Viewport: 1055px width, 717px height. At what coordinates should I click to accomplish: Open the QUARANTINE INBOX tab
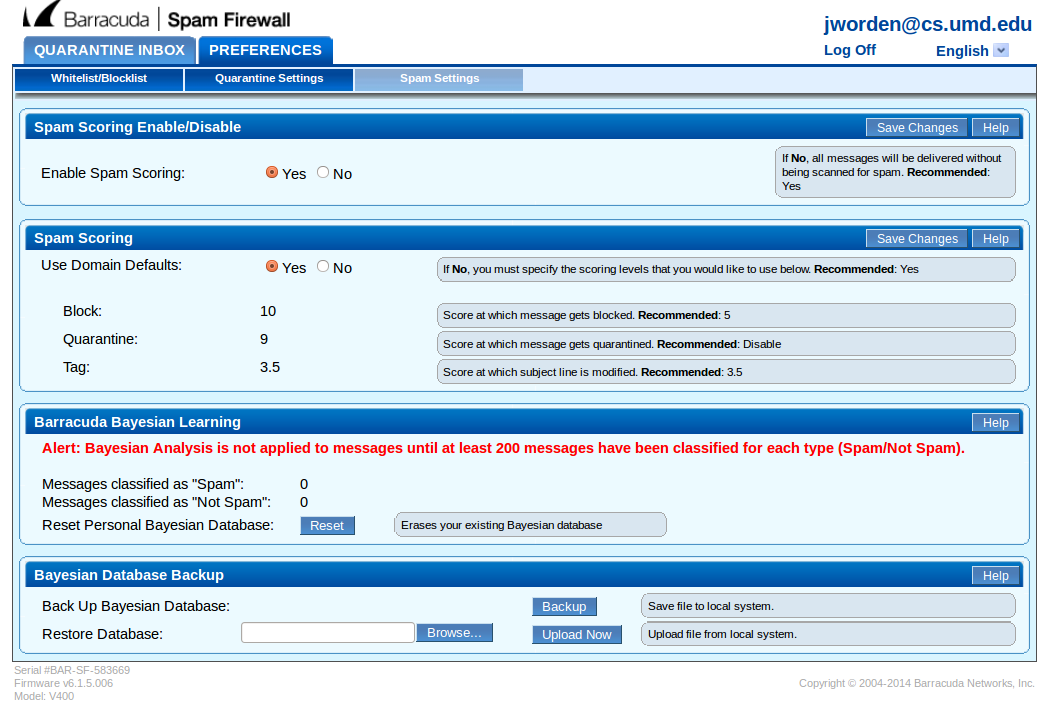[x=110, y=50]
